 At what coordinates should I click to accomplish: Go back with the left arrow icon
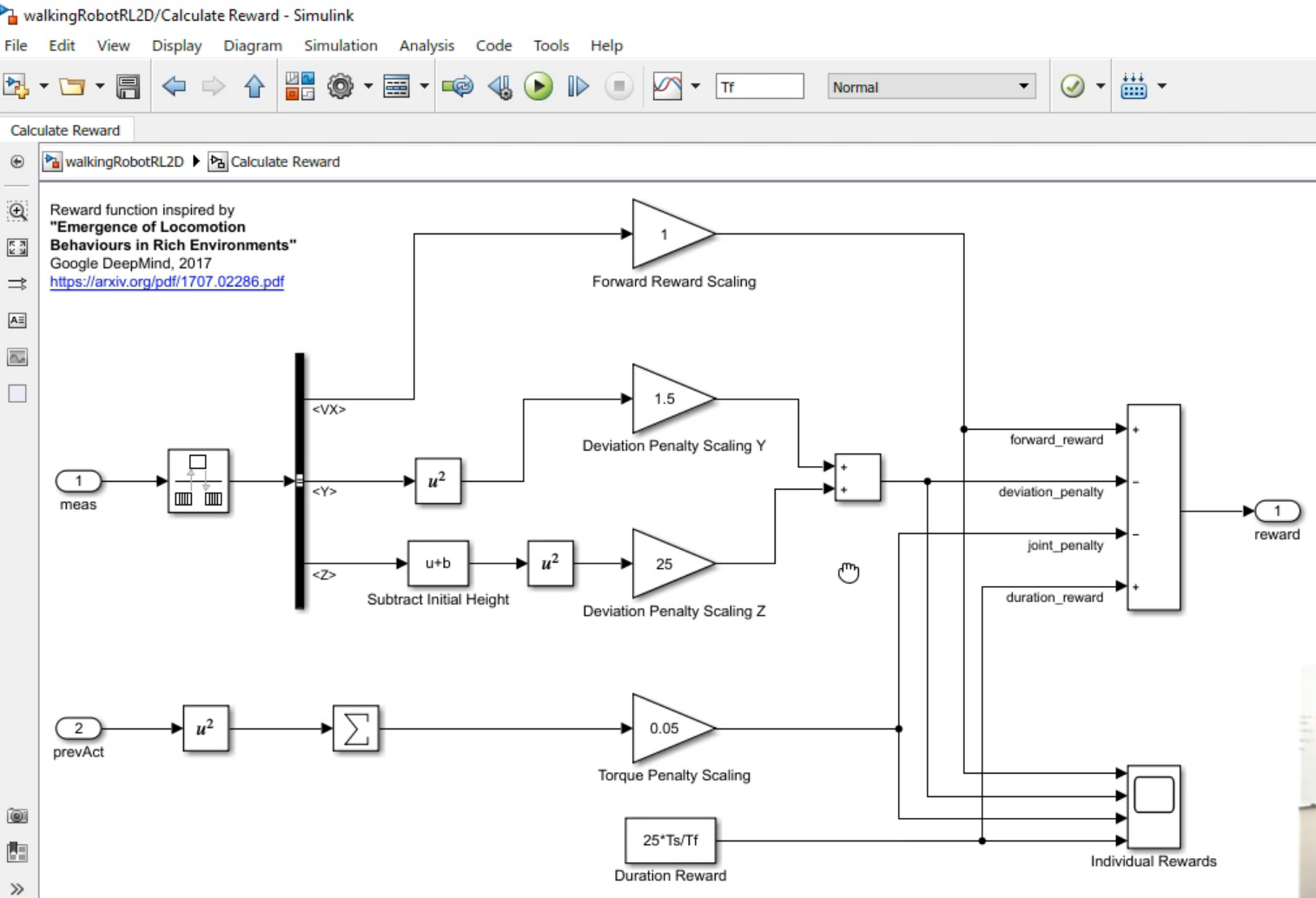[x=174, y=86]
